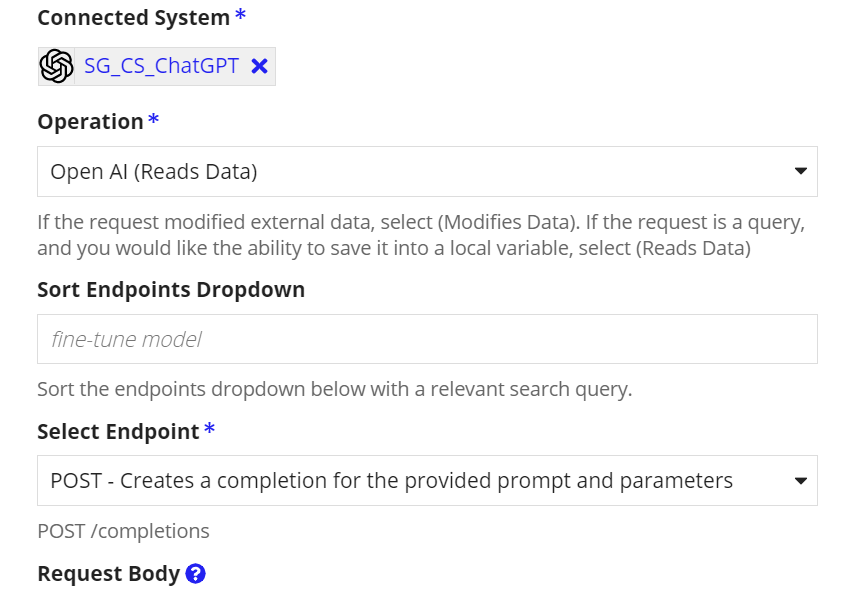Remove SG_CS_ChatGPT using the X icon

tap(259, 67)
